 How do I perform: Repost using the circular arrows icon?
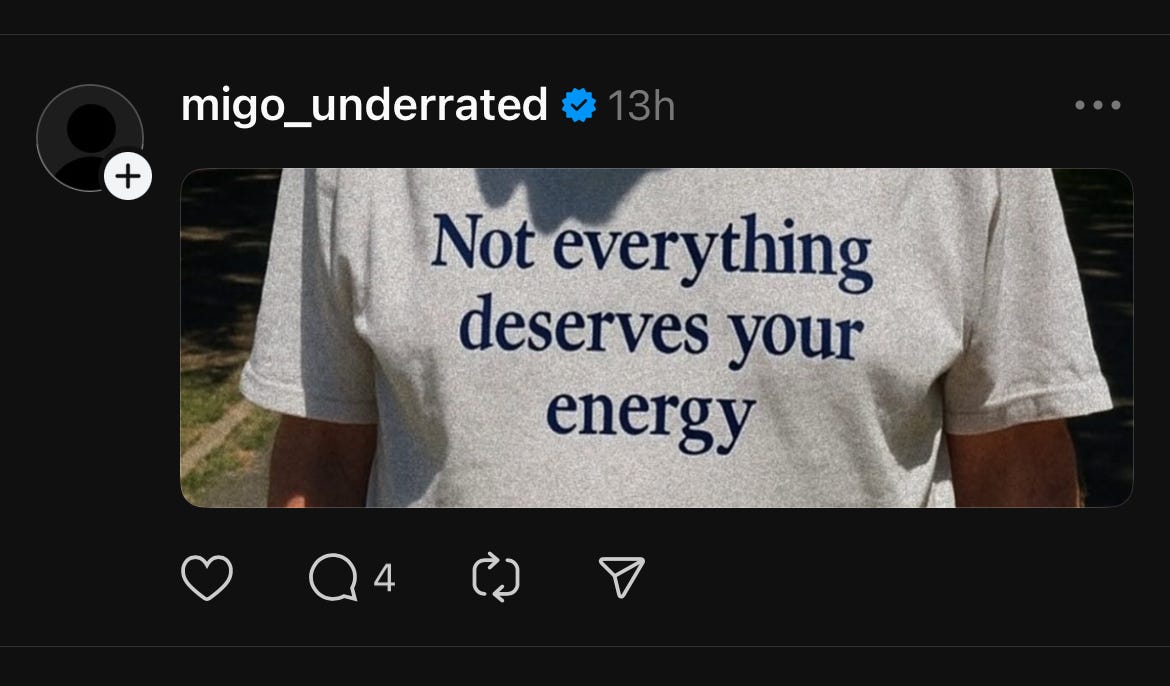pos(496,577)
